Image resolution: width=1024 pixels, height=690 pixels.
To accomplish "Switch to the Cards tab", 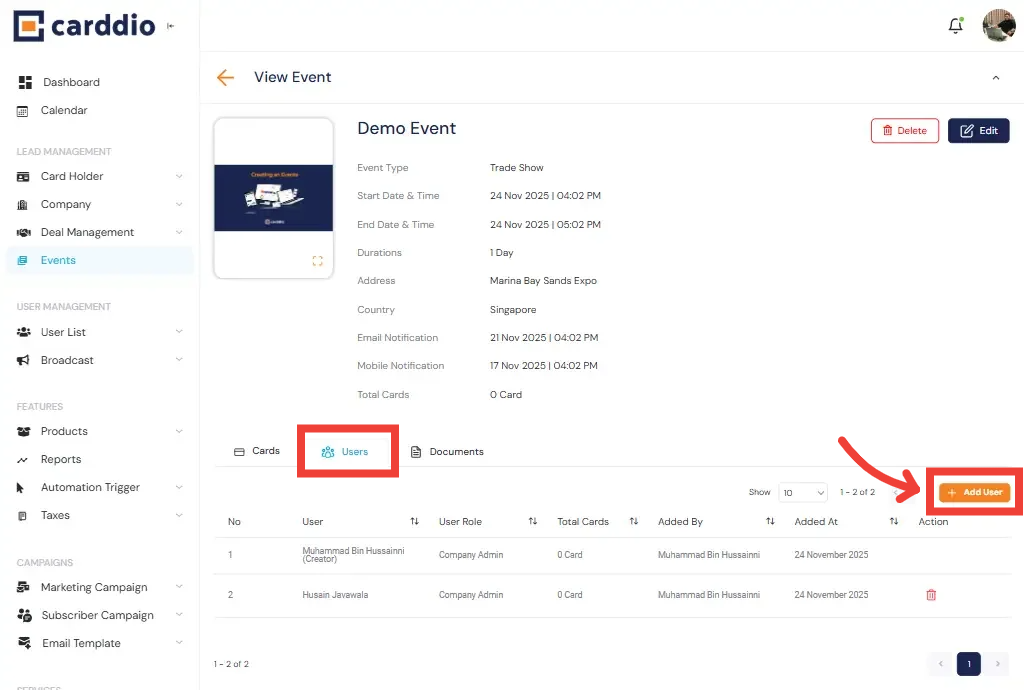I will pyautogui.click(x=256, y=451).
